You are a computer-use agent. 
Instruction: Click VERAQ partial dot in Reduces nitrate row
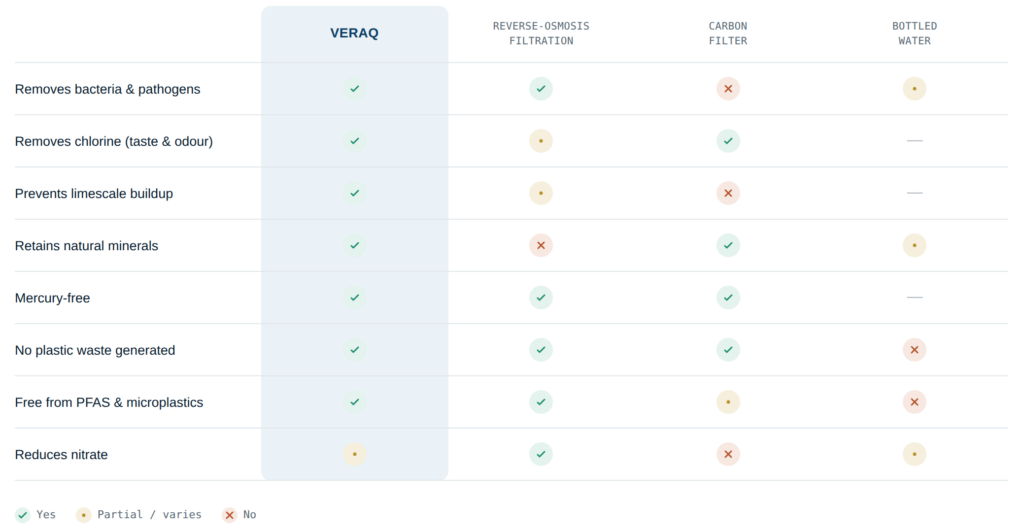(x=355, y=455)
